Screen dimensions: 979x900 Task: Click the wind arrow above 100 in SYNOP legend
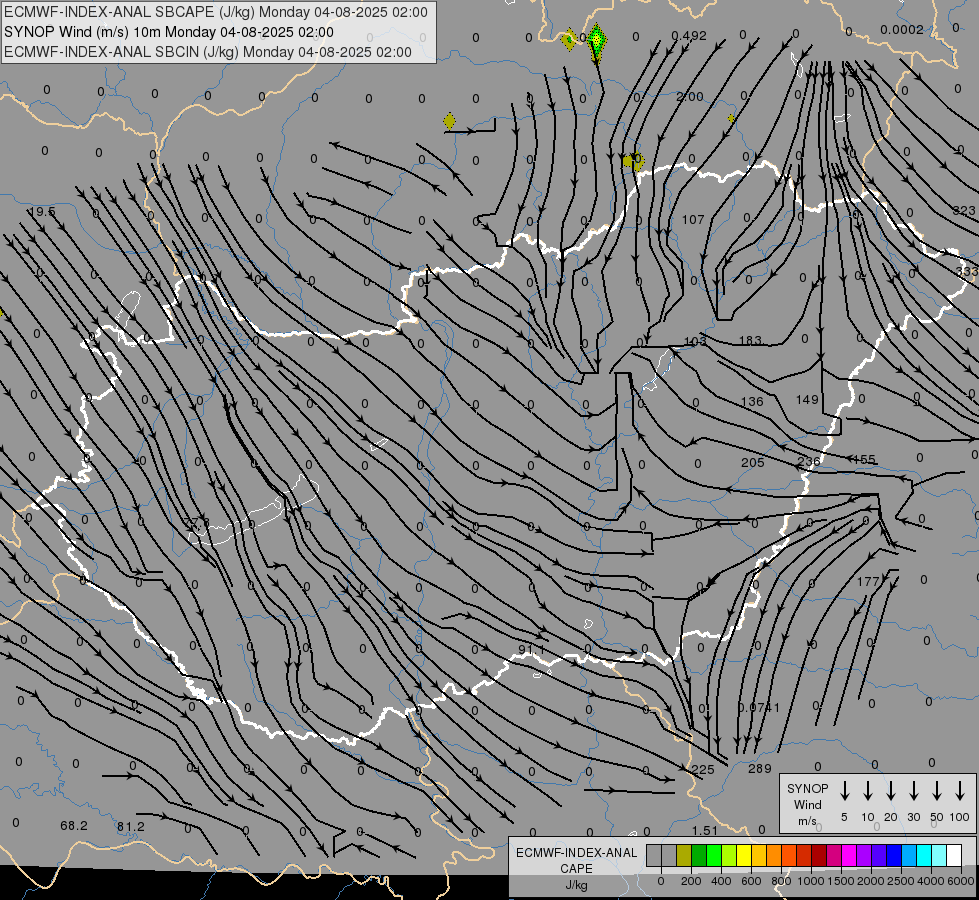pyautogui.click(x=960, y=791)
